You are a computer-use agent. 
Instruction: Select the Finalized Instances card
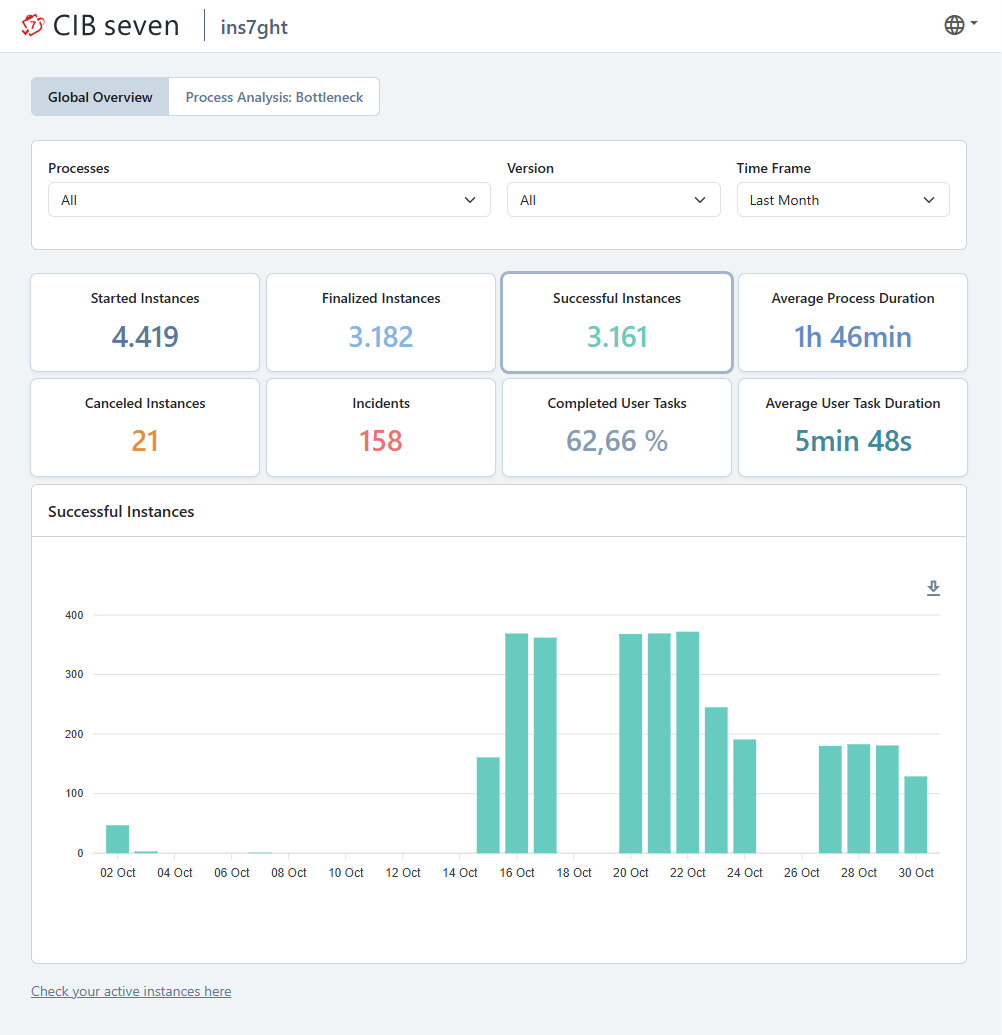tap(381, 322)
